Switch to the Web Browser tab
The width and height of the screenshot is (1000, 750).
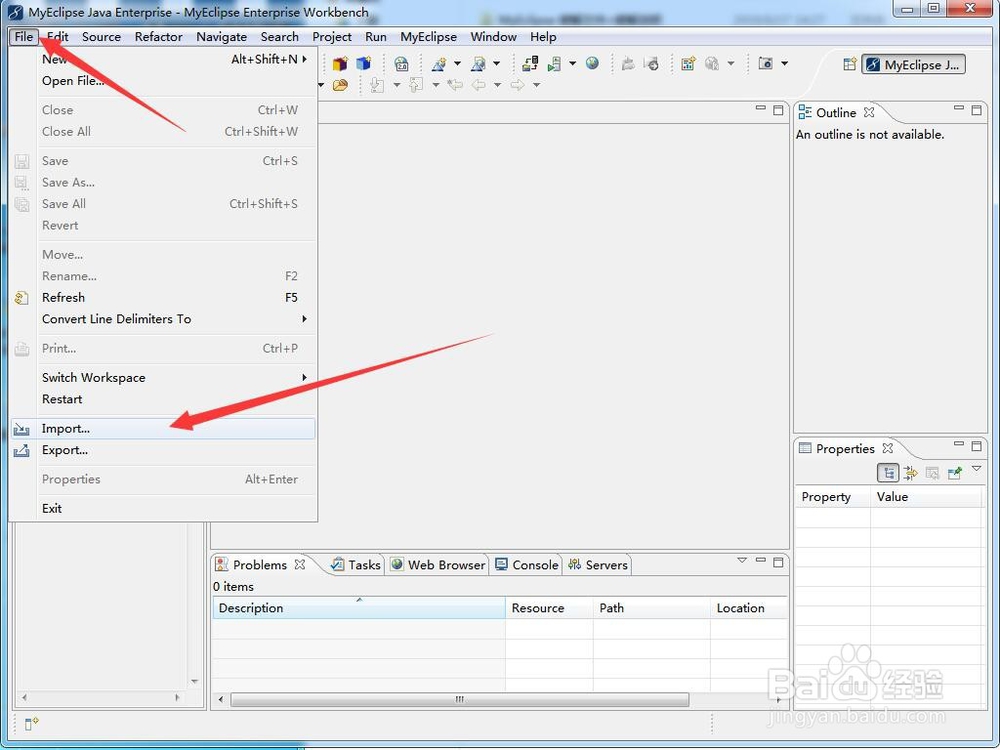438,564
